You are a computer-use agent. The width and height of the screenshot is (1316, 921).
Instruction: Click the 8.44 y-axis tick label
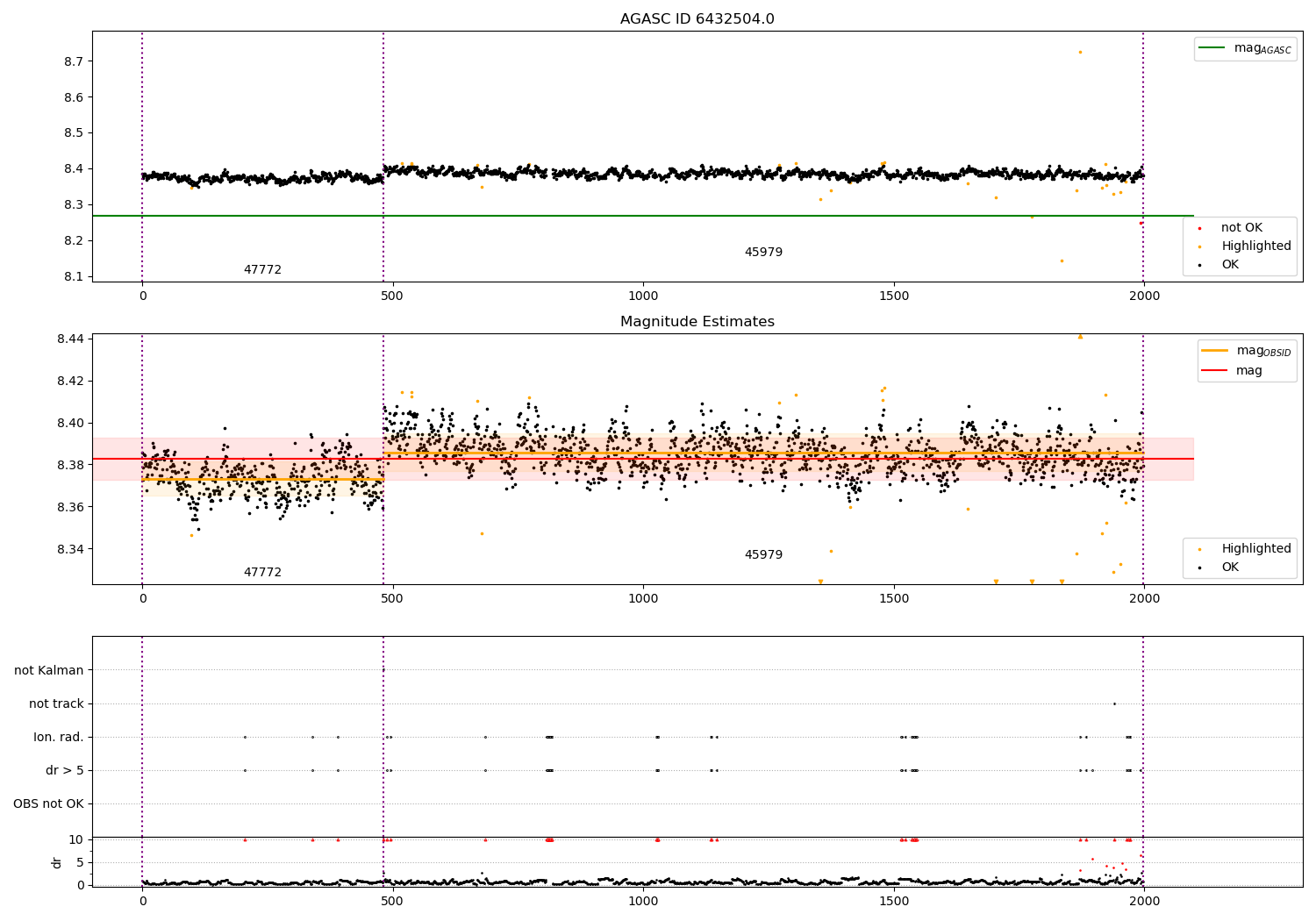(70, 339)
